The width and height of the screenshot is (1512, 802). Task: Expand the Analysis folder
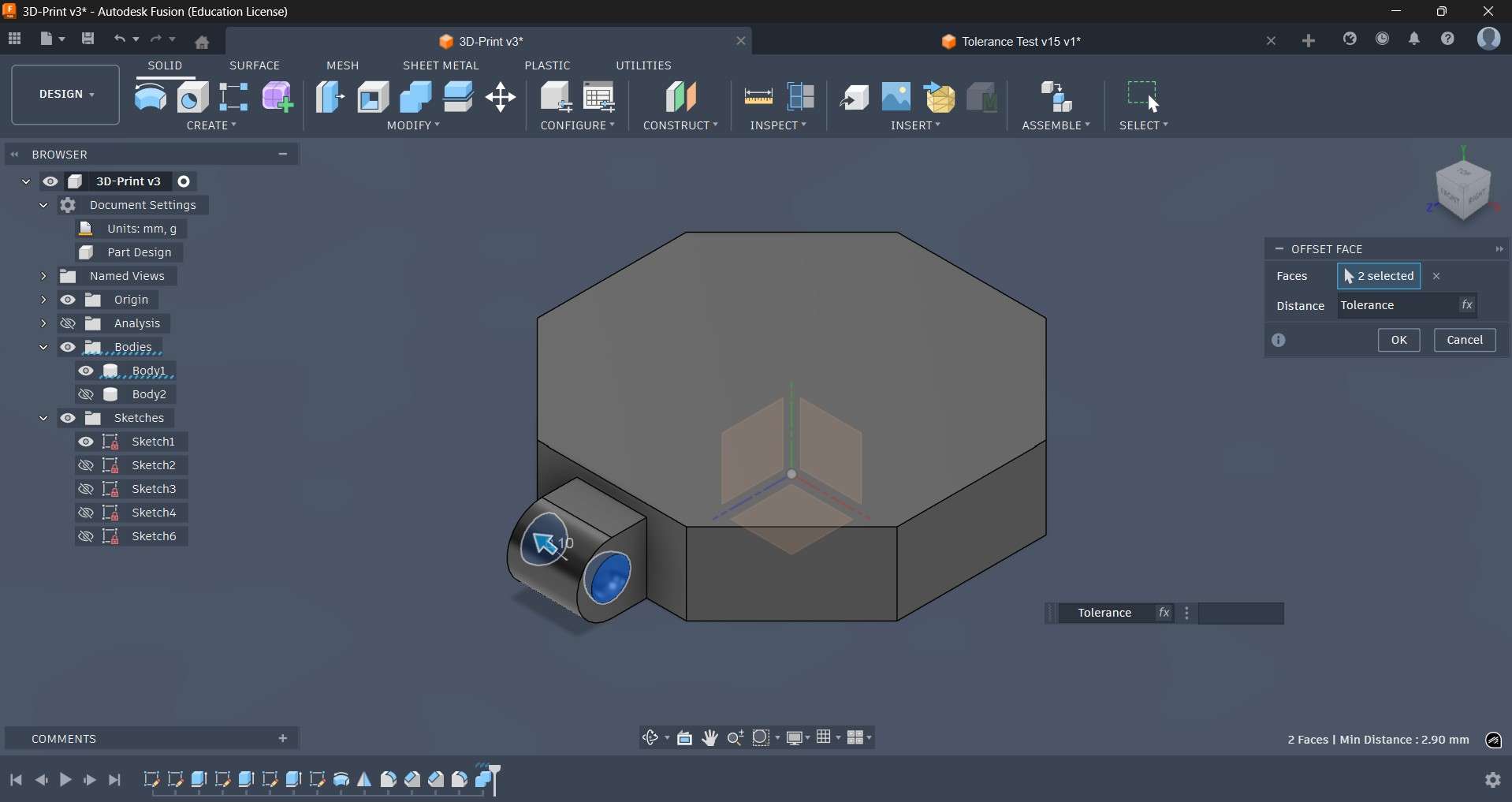[x=43, y=324]
